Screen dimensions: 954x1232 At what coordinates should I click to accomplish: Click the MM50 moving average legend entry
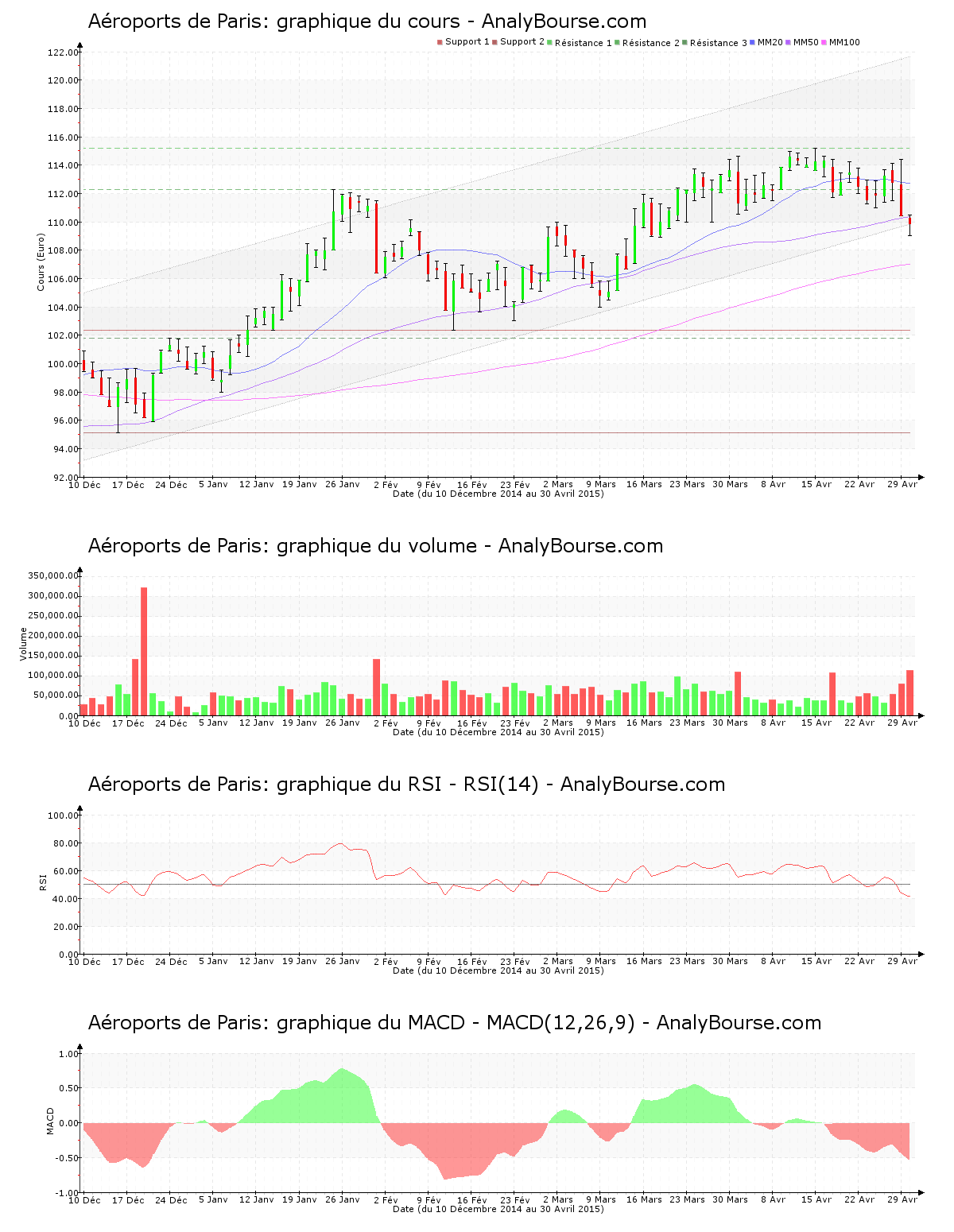(802, 42)
